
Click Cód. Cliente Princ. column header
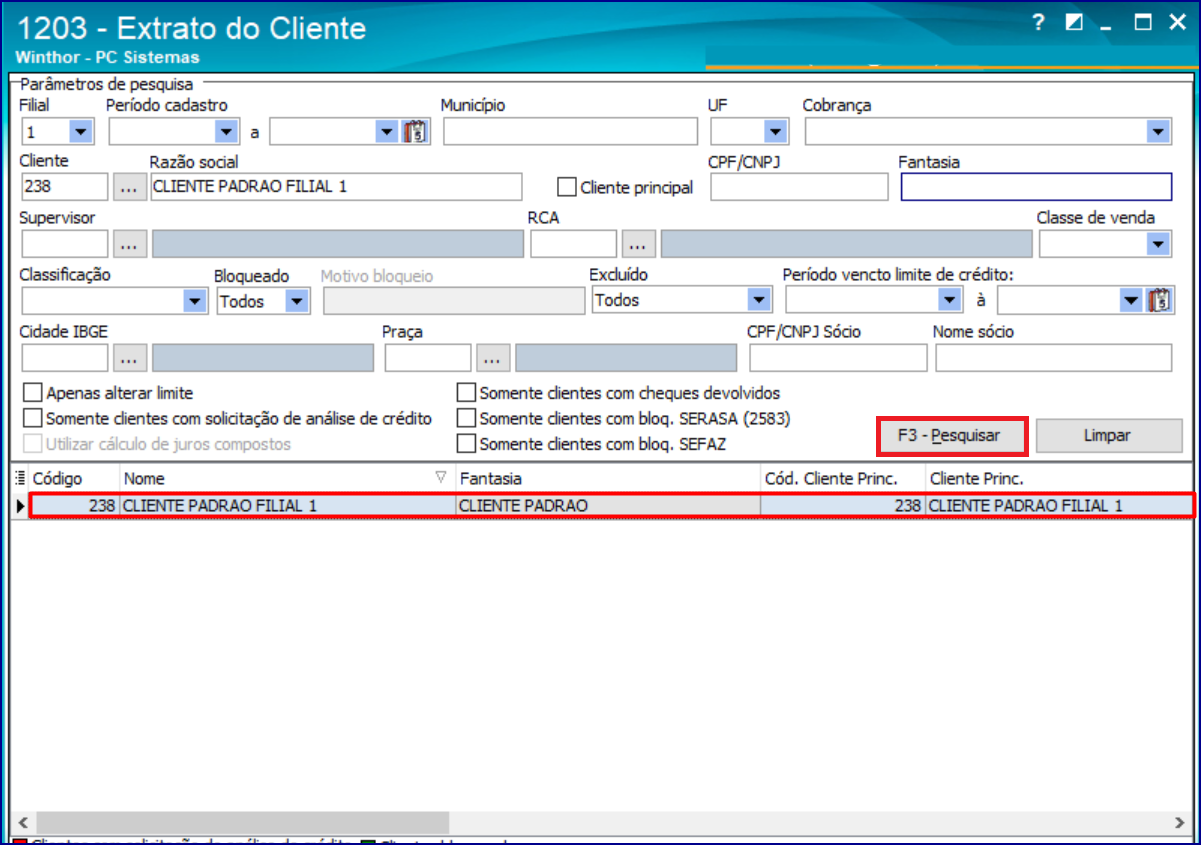(843, 479)
